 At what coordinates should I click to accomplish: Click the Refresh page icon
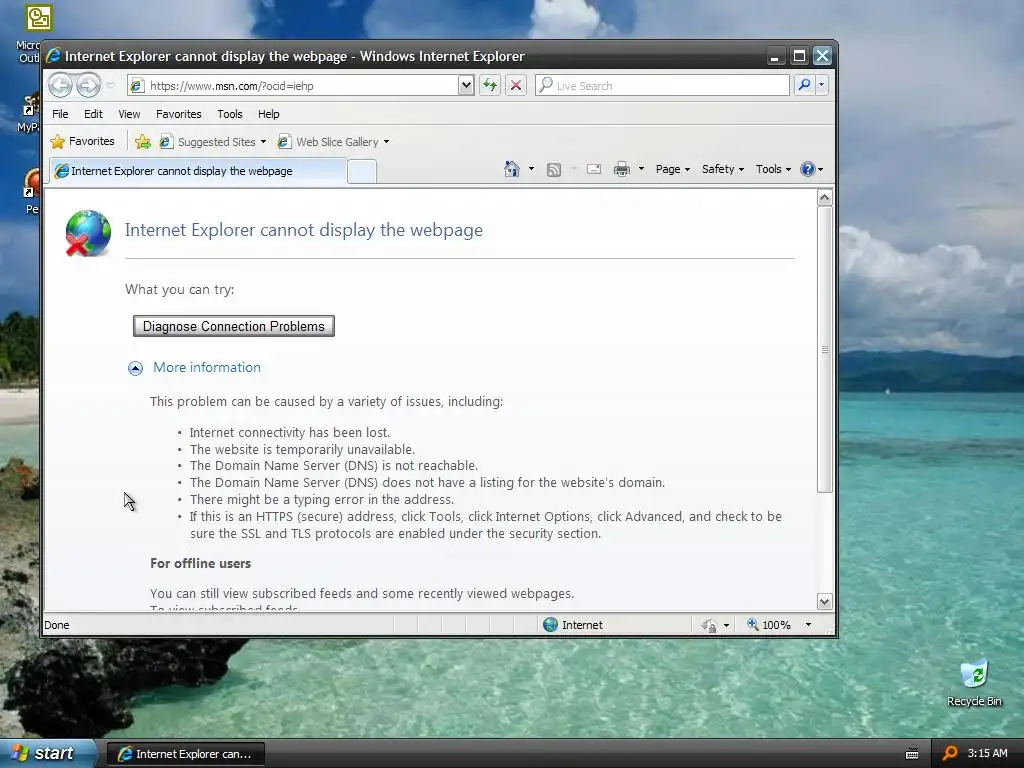490,85
